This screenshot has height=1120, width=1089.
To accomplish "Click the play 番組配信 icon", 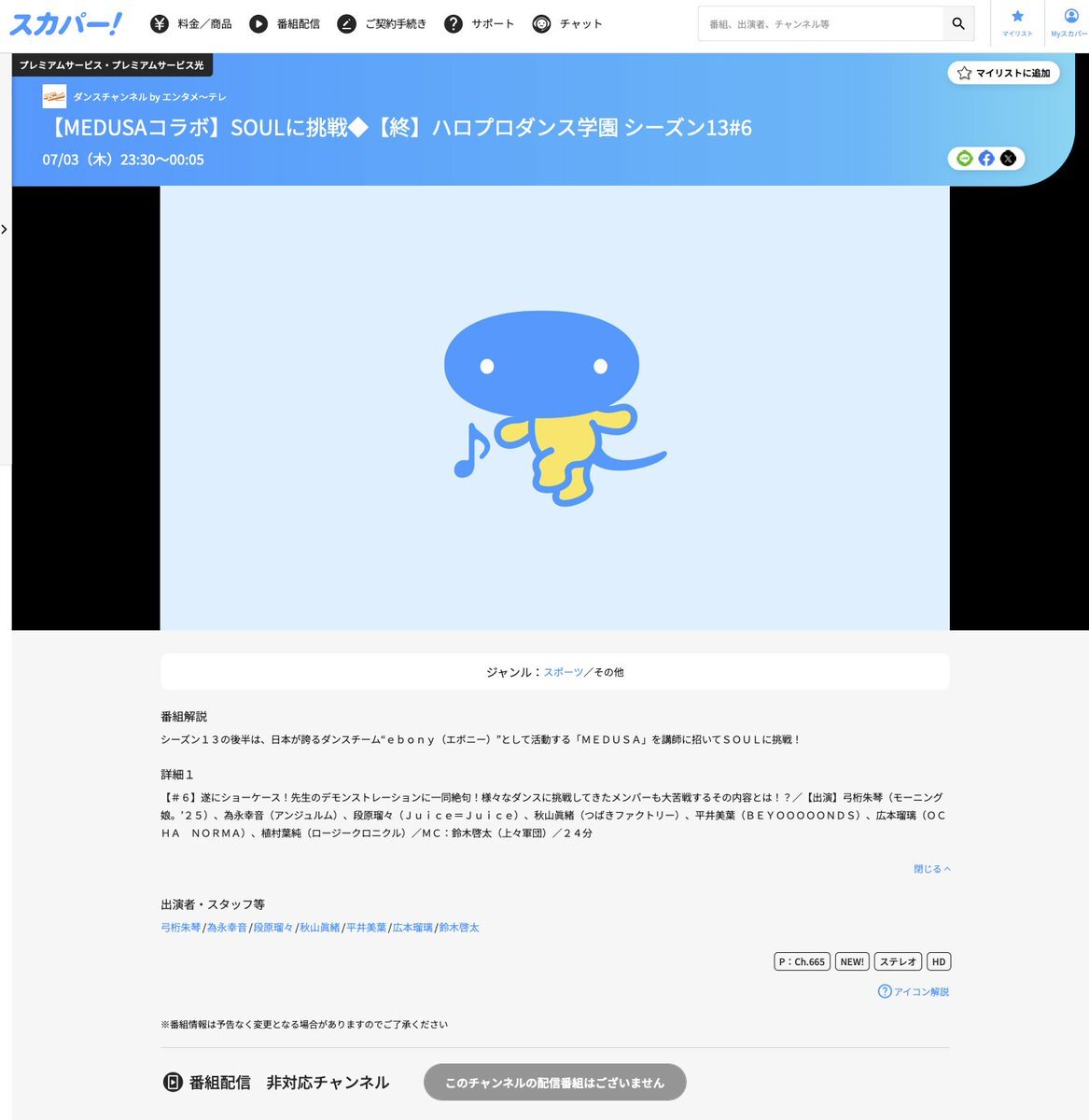I will click(x=258, y=24).
